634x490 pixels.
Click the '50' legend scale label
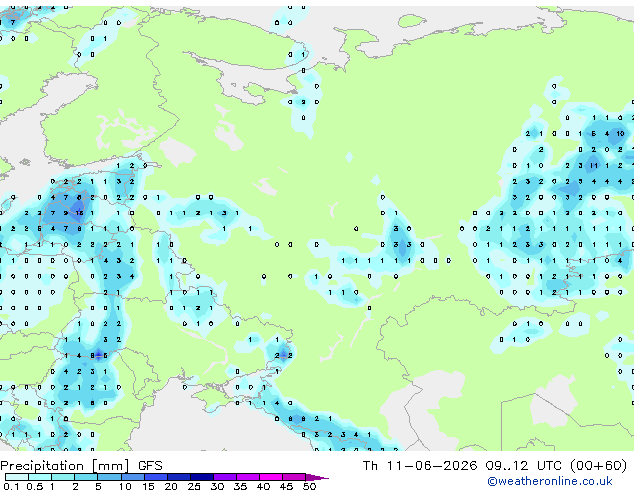point(310,486)
